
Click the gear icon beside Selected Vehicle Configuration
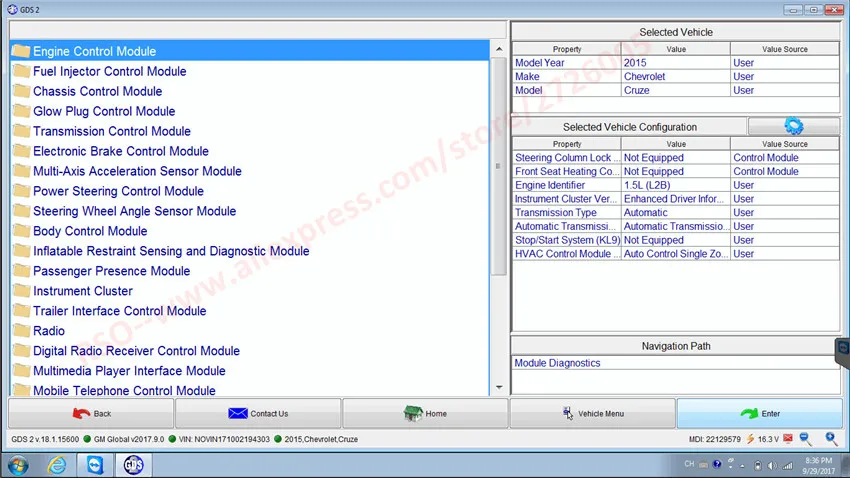[794, 126]
